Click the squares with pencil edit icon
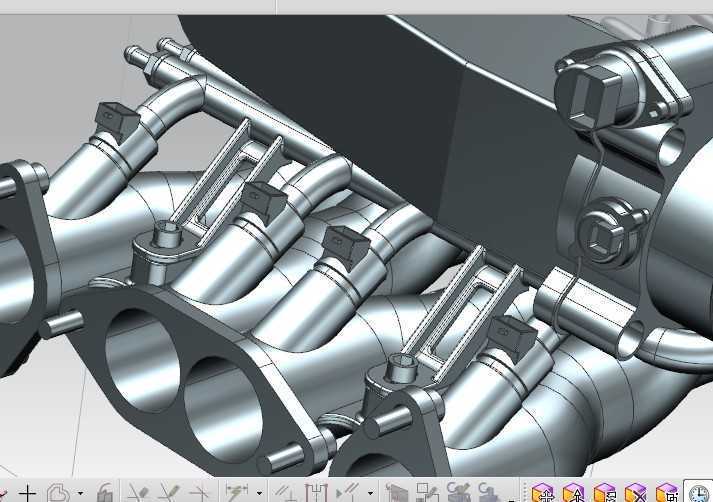The width and height of the screenshot is (713, 502). [427, 493]
